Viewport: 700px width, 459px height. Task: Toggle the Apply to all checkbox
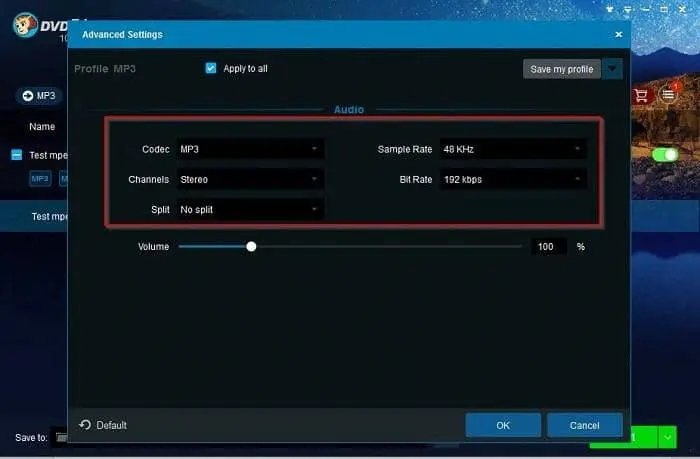point(211,69)
